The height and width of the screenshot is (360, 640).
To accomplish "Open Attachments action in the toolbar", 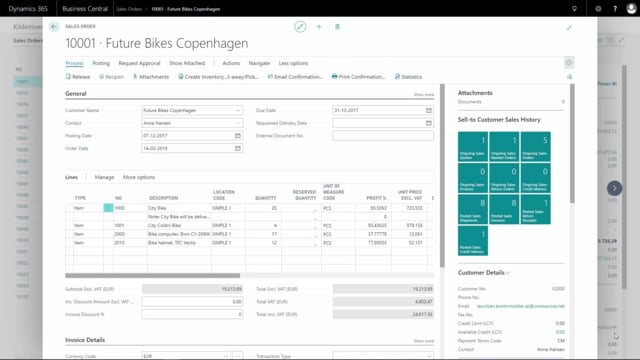I will click(x=151, y=77).
